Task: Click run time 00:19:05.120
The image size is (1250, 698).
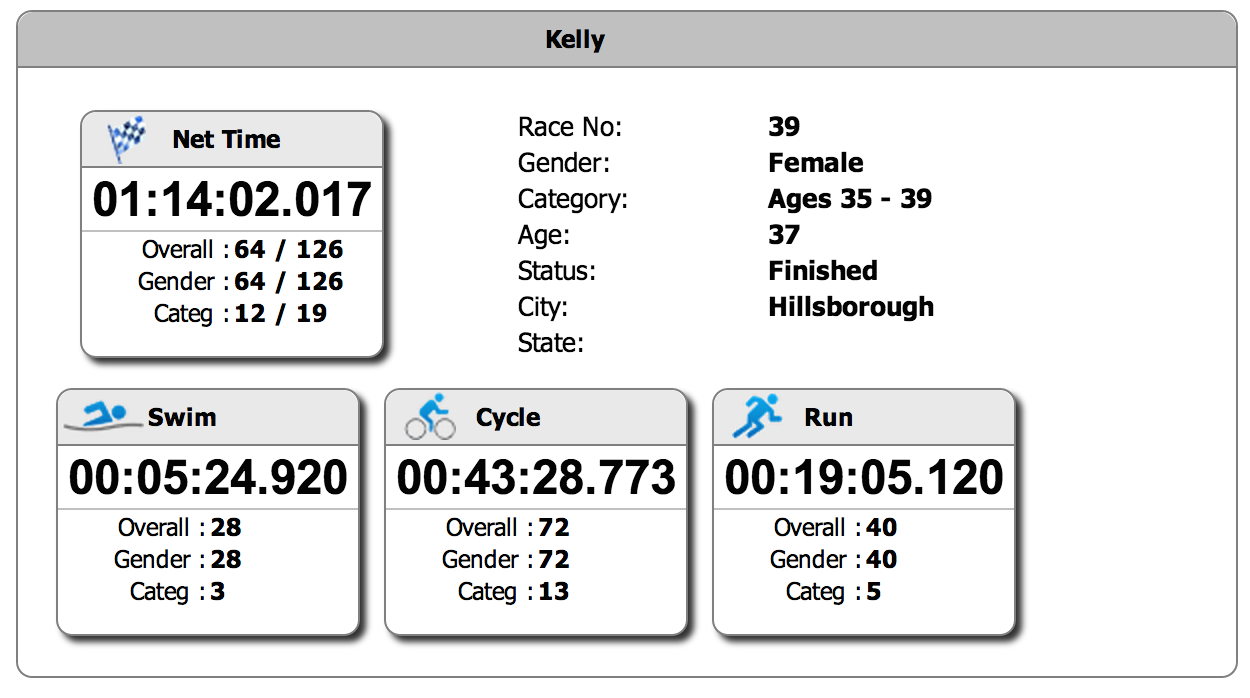Action: (864, 477)
